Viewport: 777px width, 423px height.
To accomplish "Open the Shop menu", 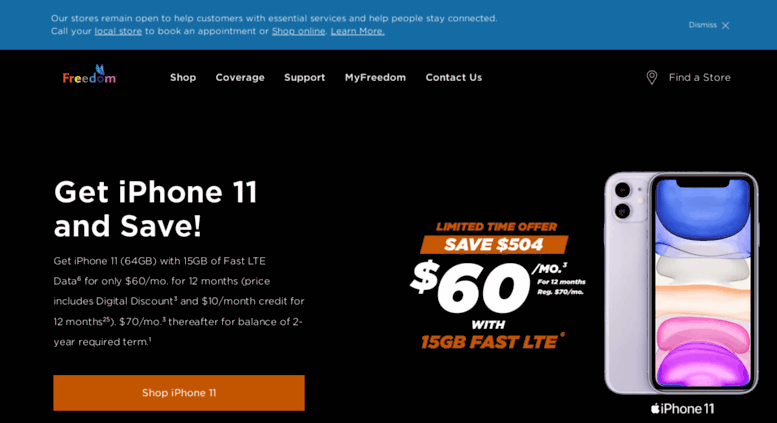I will pos(183,77).
